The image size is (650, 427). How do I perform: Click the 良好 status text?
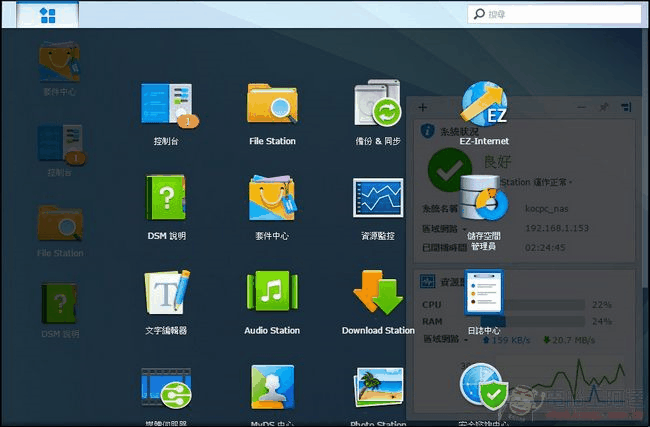pyautogui.click(x=497, y=162)
